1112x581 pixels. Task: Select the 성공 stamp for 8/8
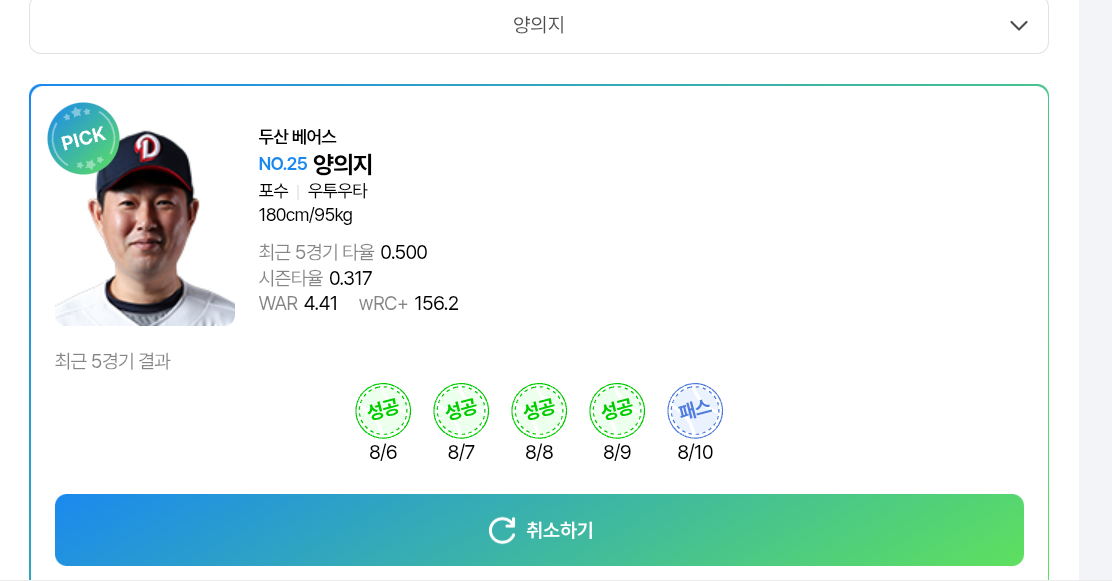(539, 410)
